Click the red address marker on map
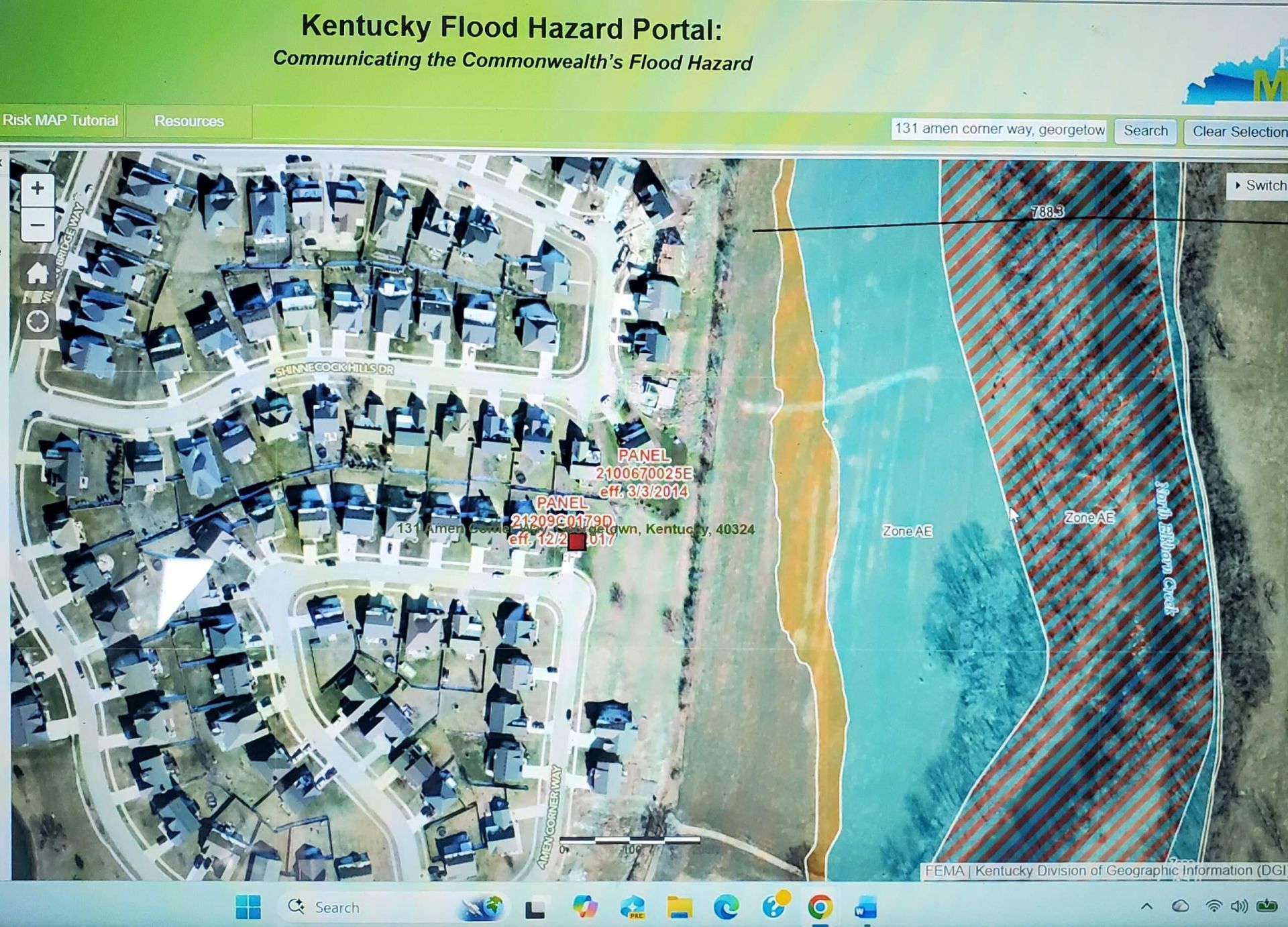The width and height of the screenshot is (1288, 927). 576,542
